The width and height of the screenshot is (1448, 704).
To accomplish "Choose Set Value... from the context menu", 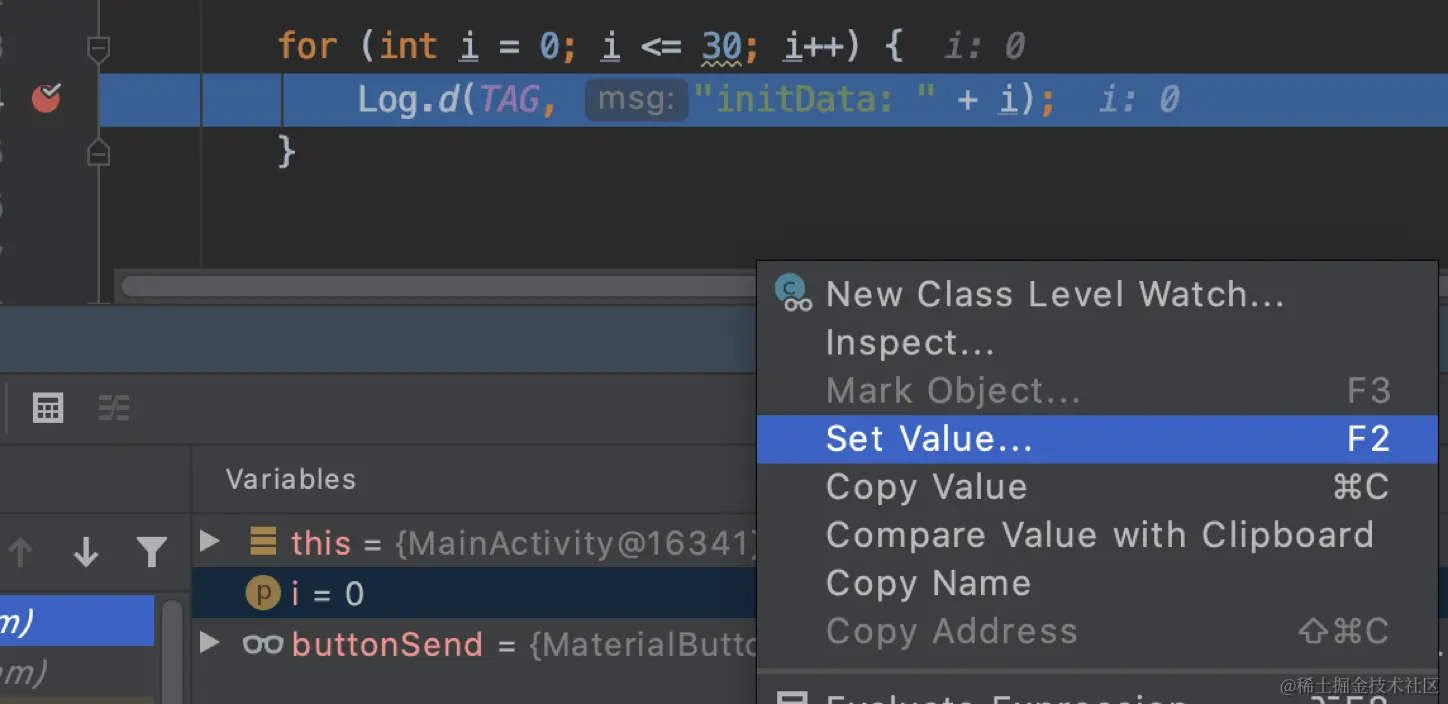I will coord(929,439).
